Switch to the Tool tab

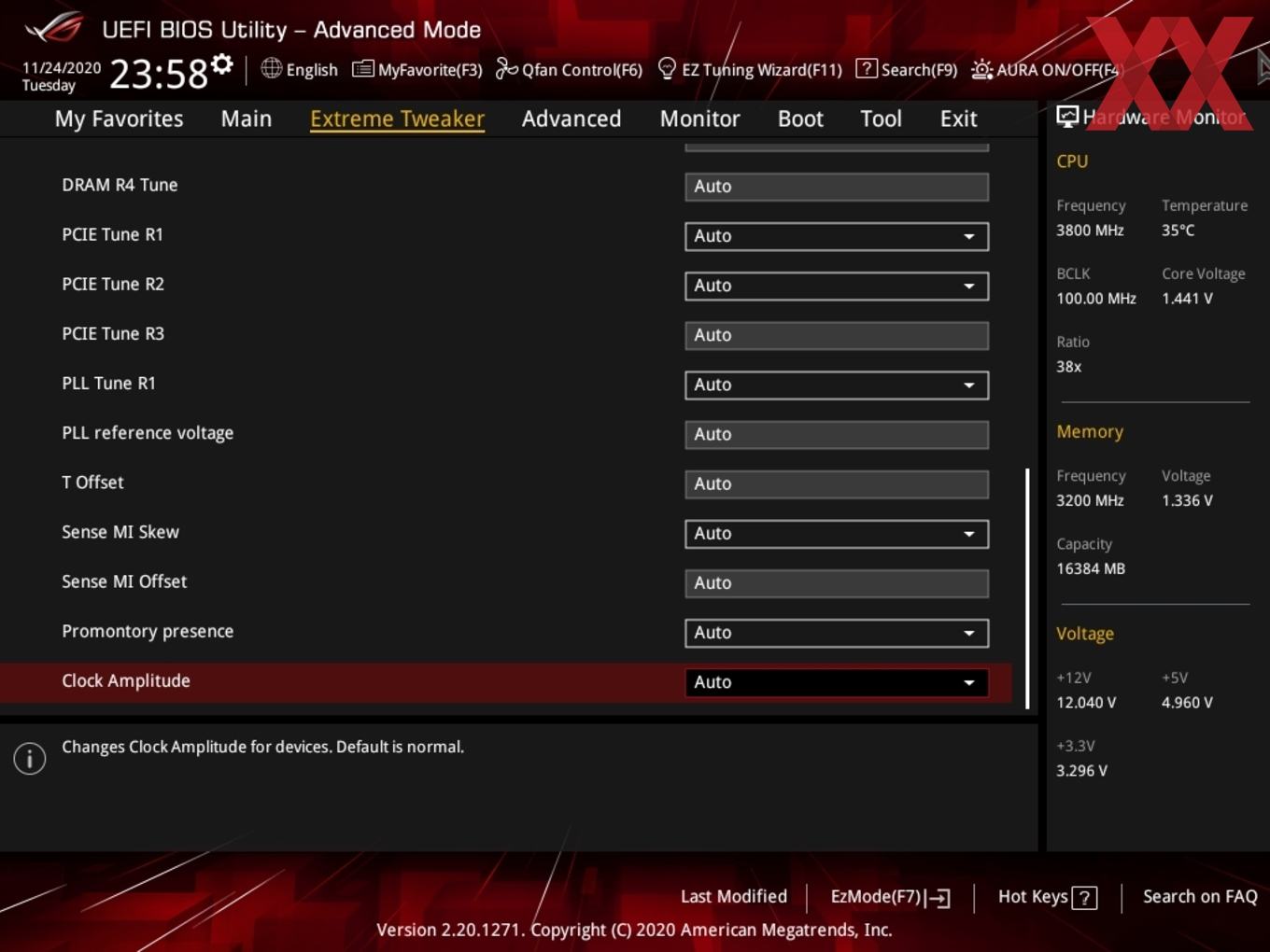[881, 119]
